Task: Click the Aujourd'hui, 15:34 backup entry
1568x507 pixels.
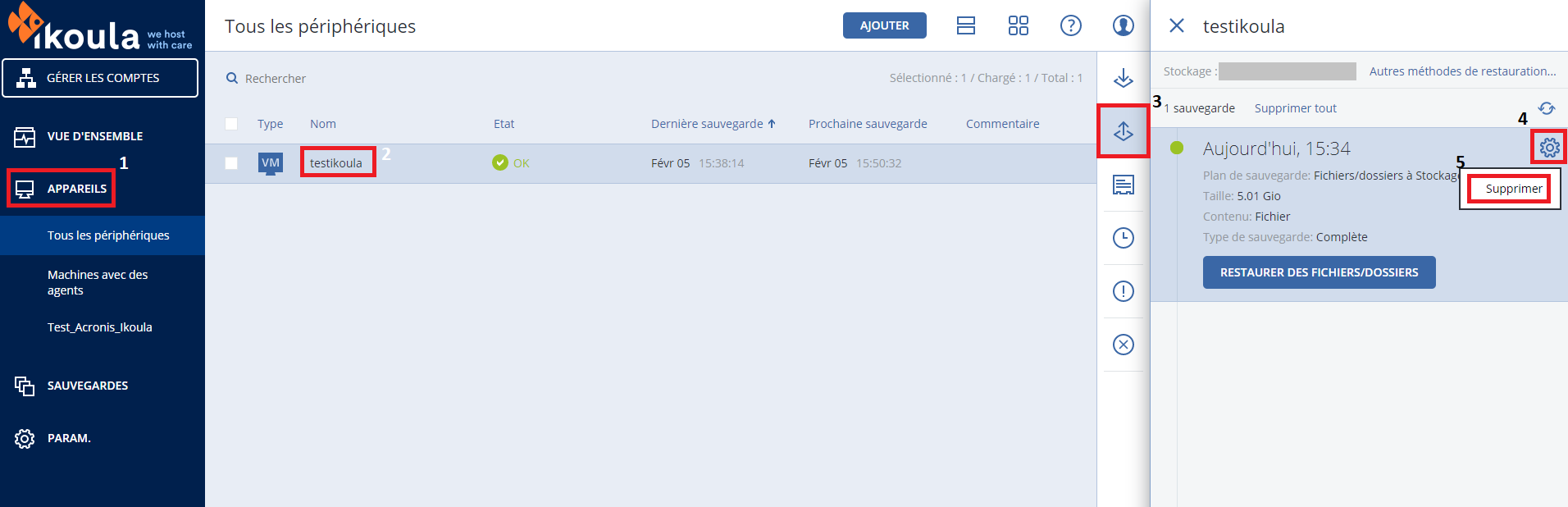Action: click(1276, 148)
